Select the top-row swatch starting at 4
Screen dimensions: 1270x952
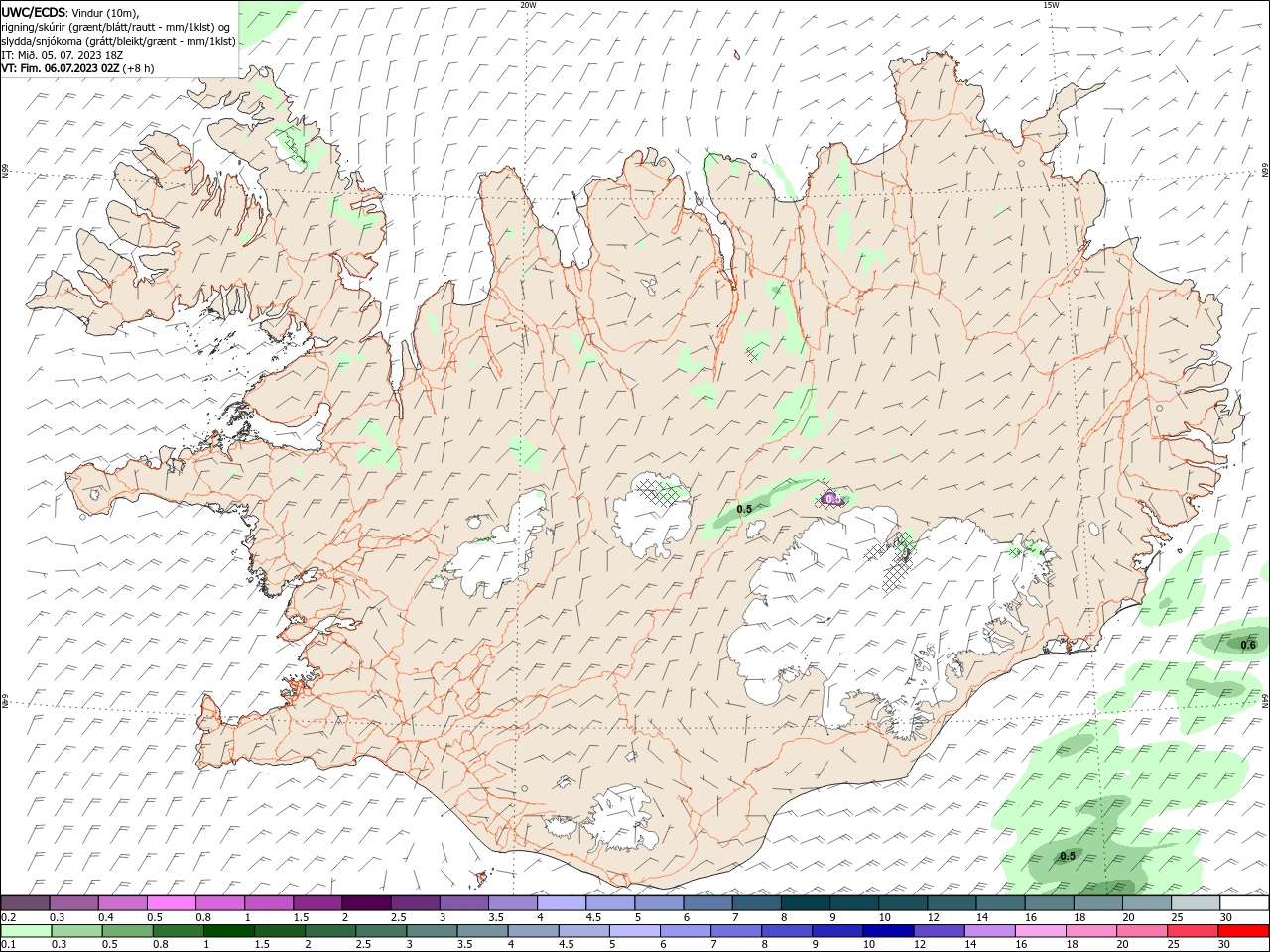pyautogui.click(x=562, y=902)
